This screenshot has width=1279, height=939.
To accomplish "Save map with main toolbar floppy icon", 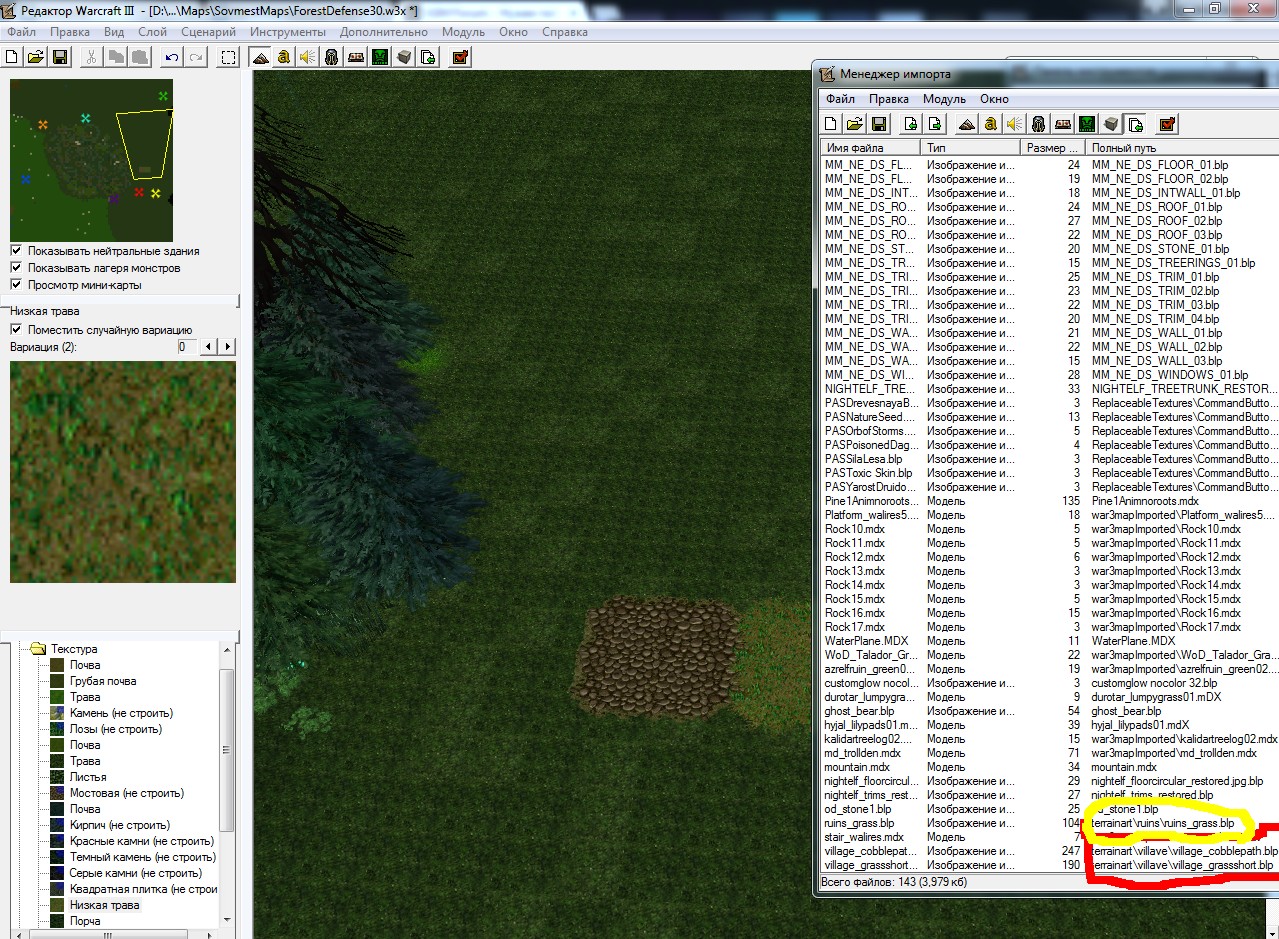I will click(x=60, y=57).
